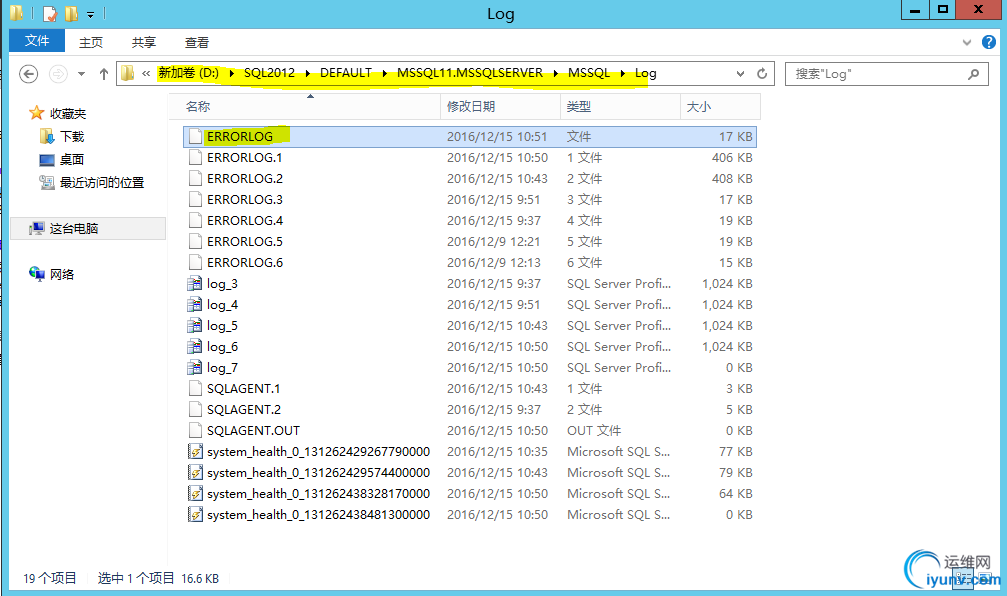Open 桌面 in navigation pane

(x=72, y=160)
